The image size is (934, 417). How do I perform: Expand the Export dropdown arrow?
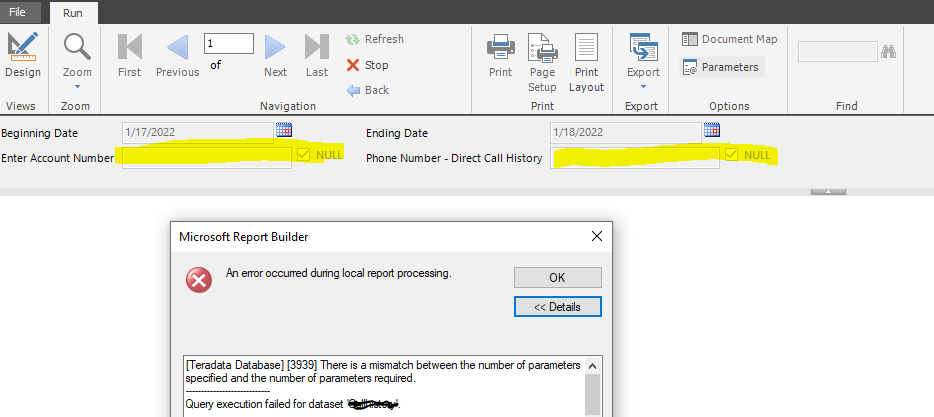(643, 86)
